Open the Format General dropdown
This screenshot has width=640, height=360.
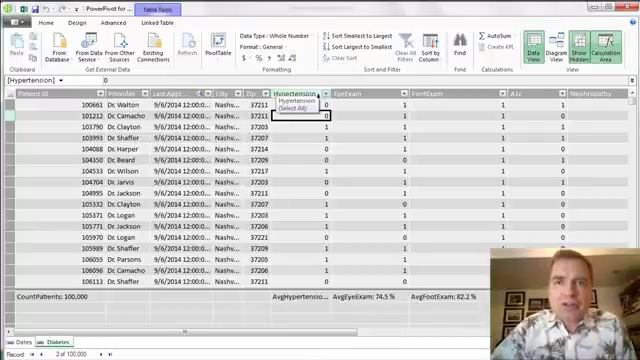[x=263, y=47]
